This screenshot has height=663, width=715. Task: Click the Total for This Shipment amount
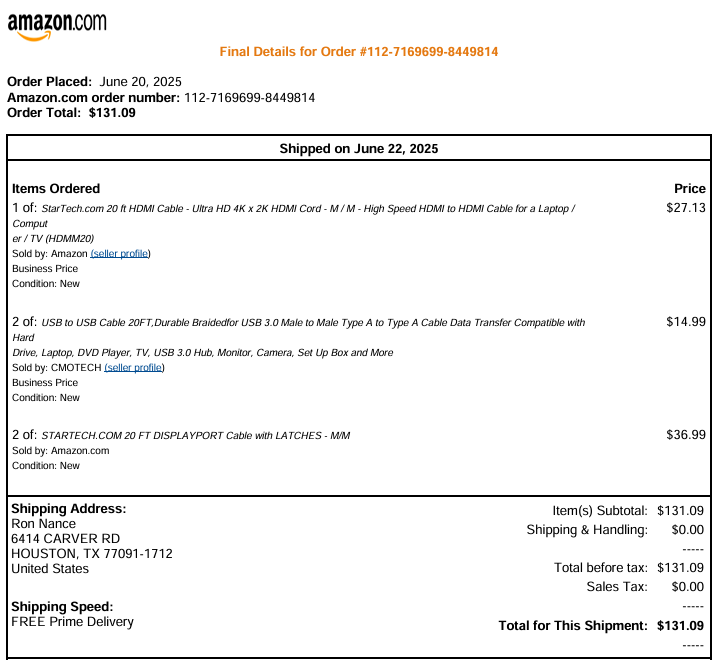click(x=680, y=626)
